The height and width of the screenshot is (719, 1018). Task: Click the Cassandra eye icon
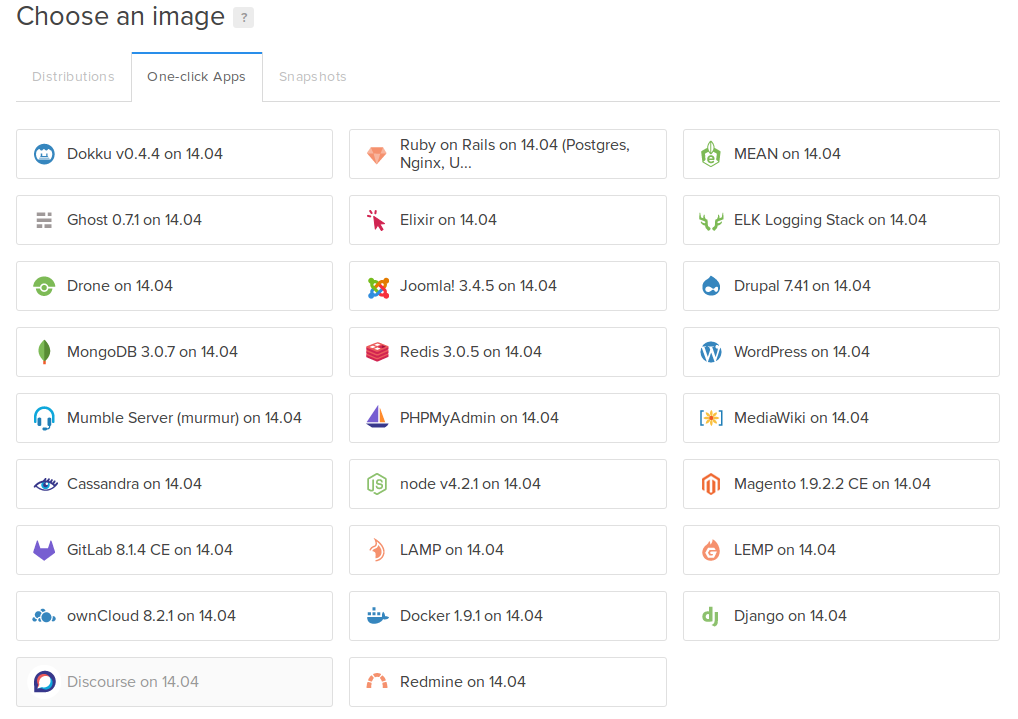click(x=45, y=485)
